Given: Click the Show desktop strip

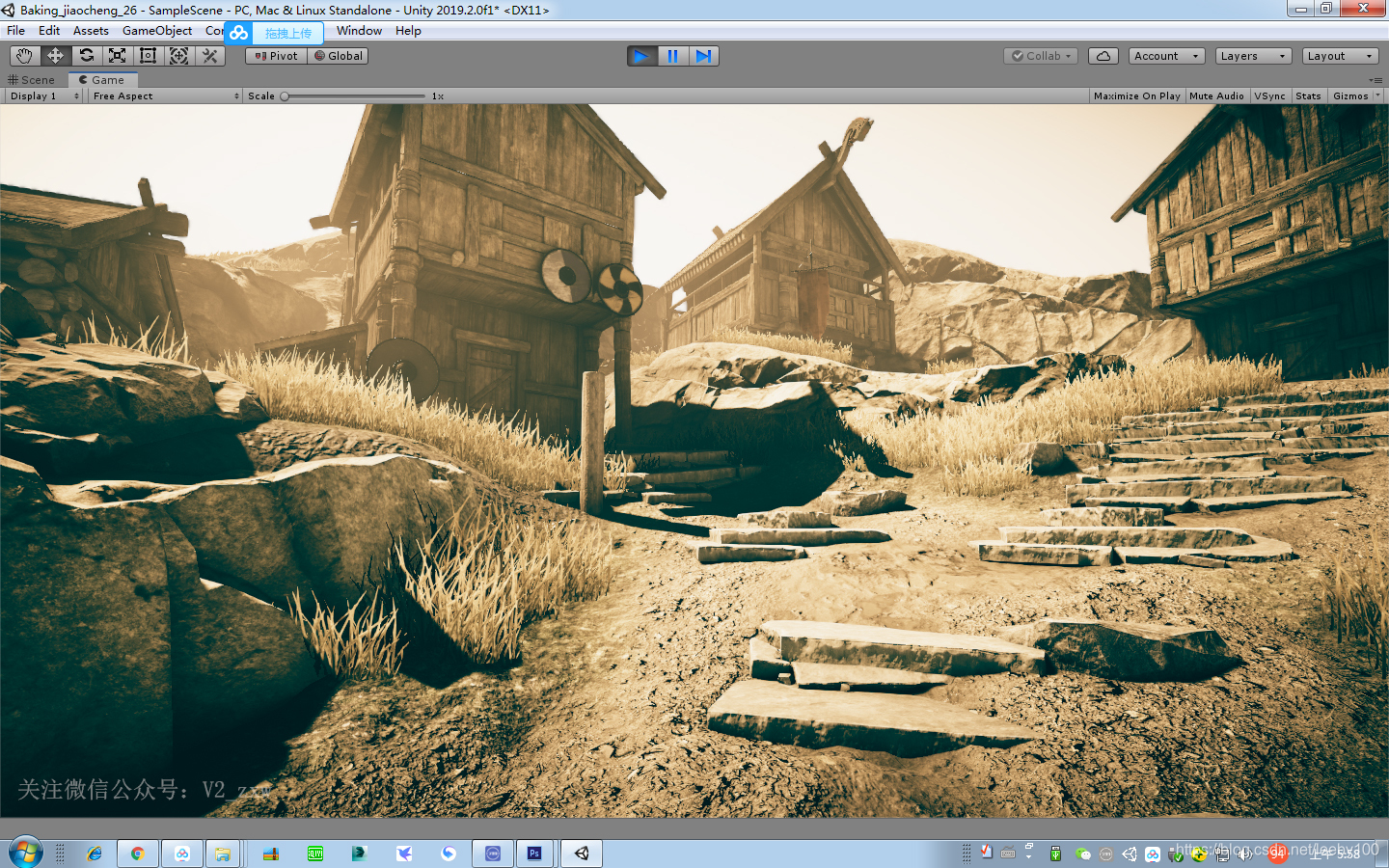Looking at the screenshot, I should tap(1382, 854).
